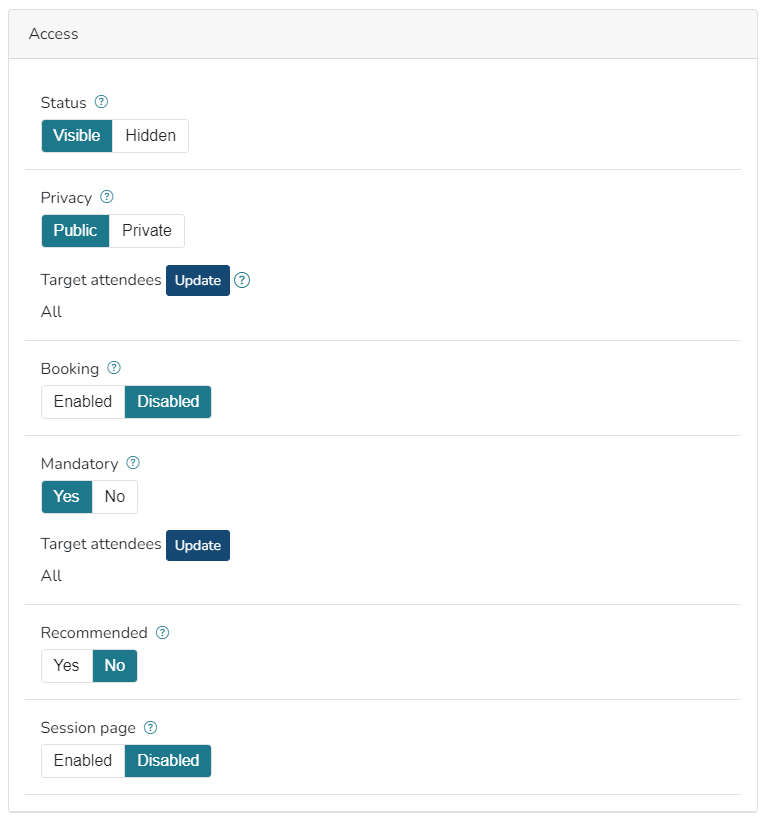Set Recommended to Yes

(67, 666)
